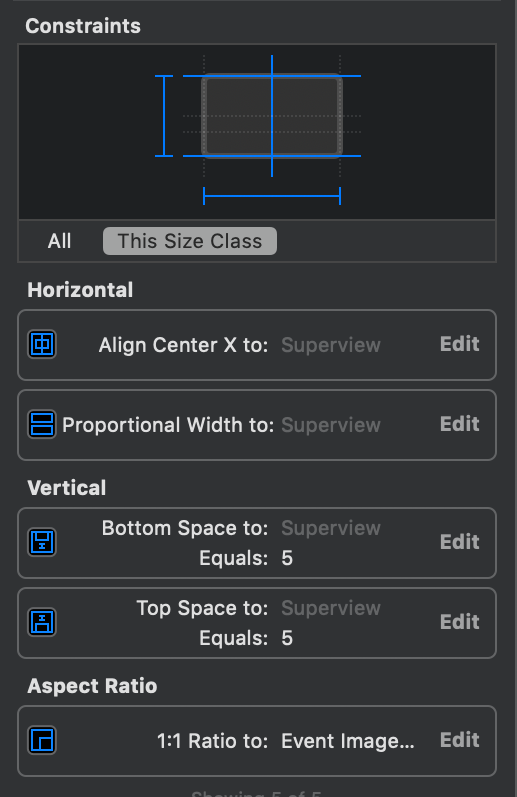517x797 pixels.
Task: Click the Top Space constraint icon
Action: coord(42,622)
